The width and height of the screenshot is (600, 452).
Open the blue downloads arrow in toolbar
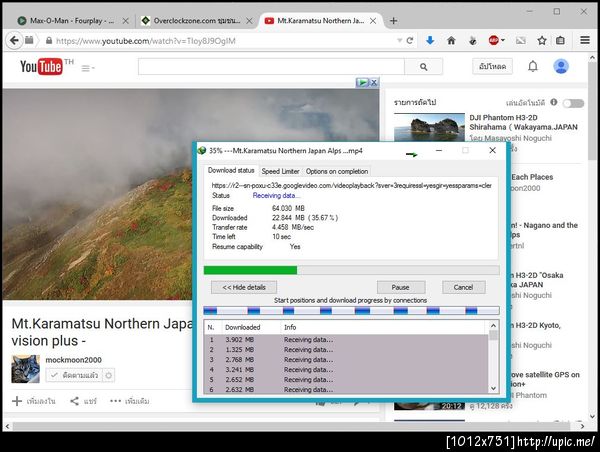(x=430, y=40)
